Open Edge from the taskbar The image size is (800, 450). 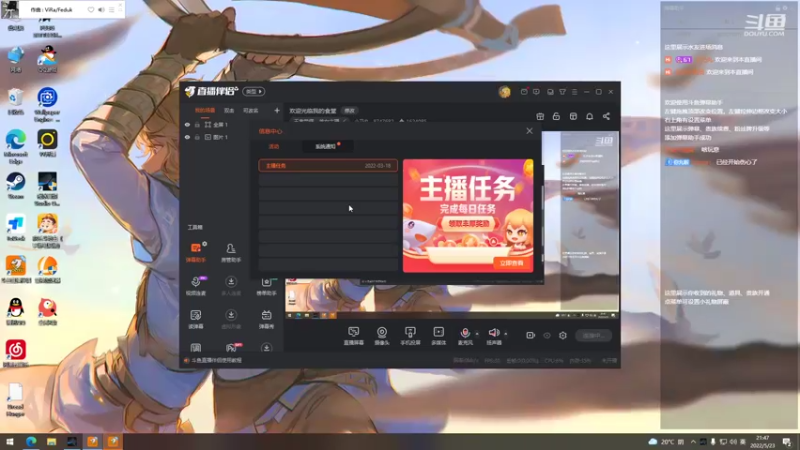31,441
